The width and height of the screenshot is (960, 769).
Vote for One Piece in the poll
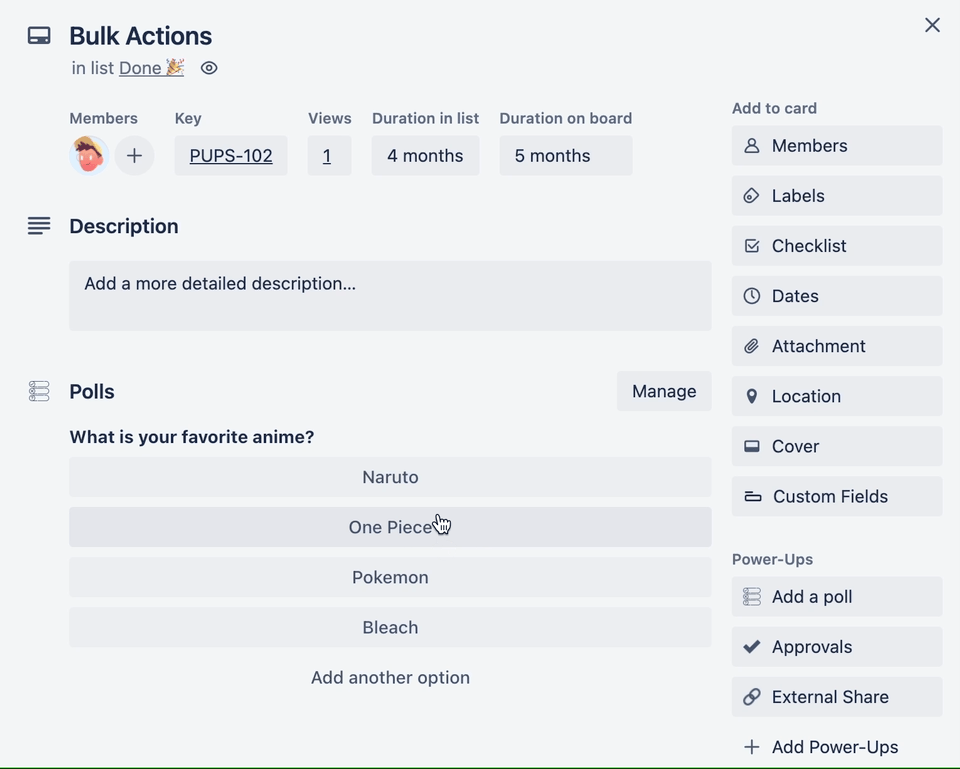point(390,527)
